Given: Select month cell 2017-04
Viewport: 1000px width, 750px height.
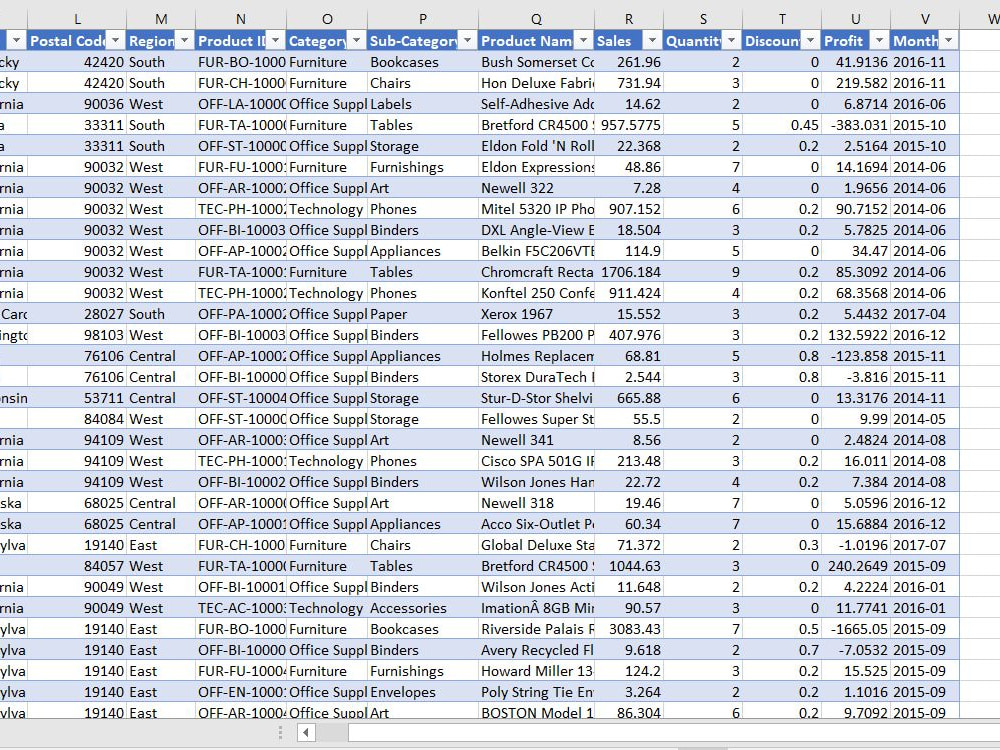Looking at the screenshot, I should click(x=925, y=314).
